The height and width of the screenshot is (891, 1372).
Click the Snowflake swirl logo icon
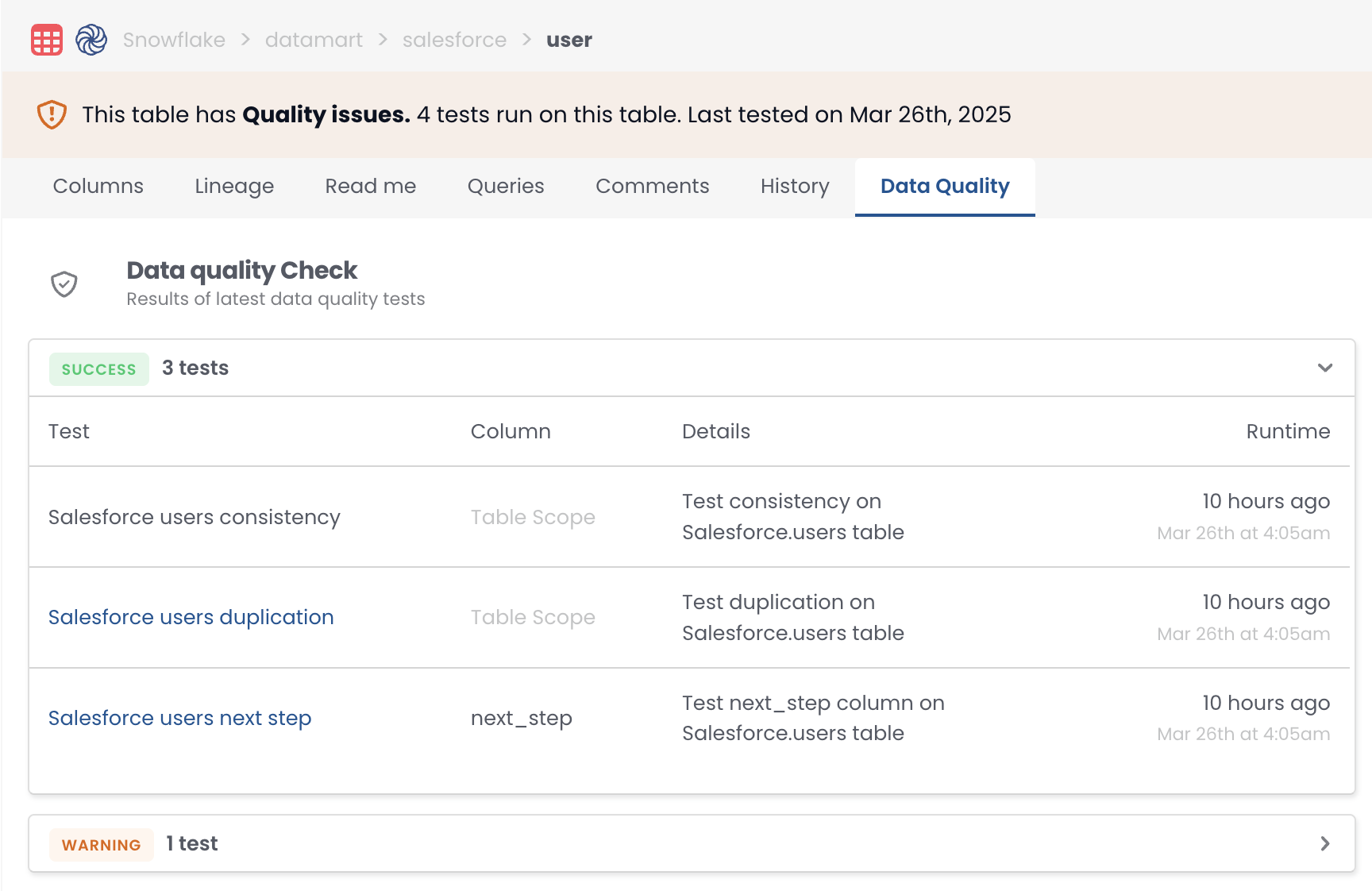click(91, 40)
